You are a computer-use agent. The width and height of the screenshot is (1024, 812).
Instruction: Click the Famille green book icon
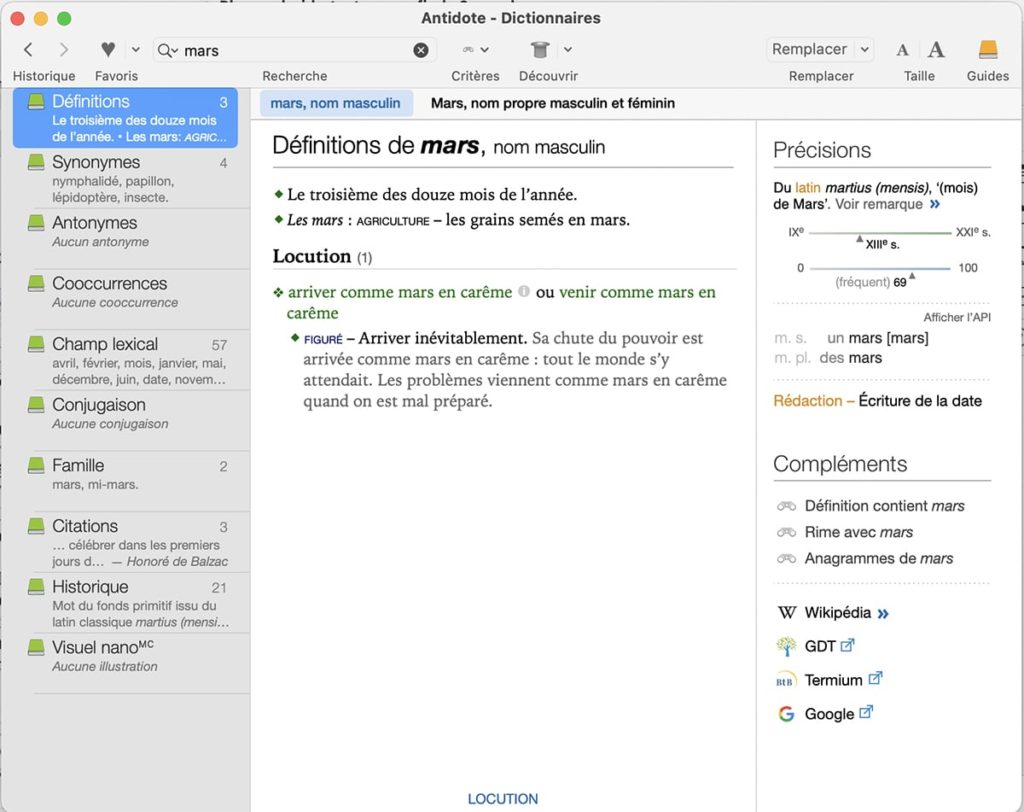point(37,465)
